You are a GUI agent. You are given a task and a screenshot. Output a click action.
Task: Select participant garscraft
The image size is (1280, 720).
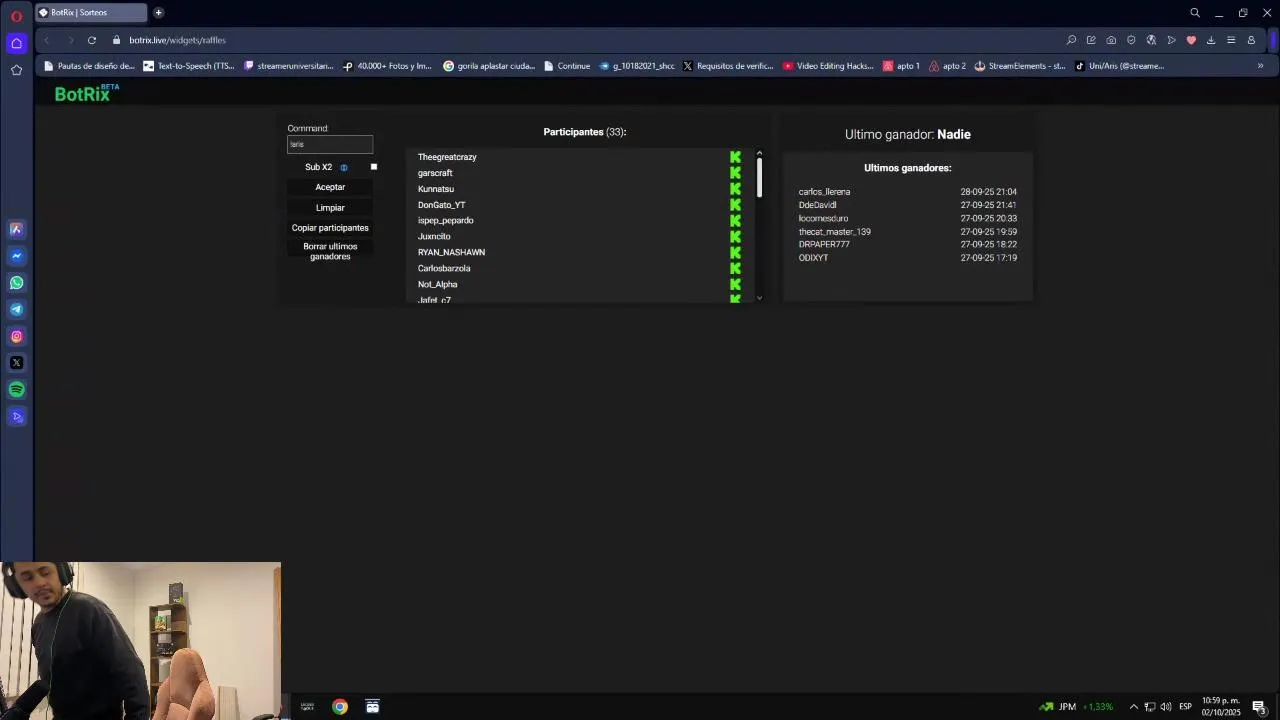pyautogui.click(x=435, y=173)
